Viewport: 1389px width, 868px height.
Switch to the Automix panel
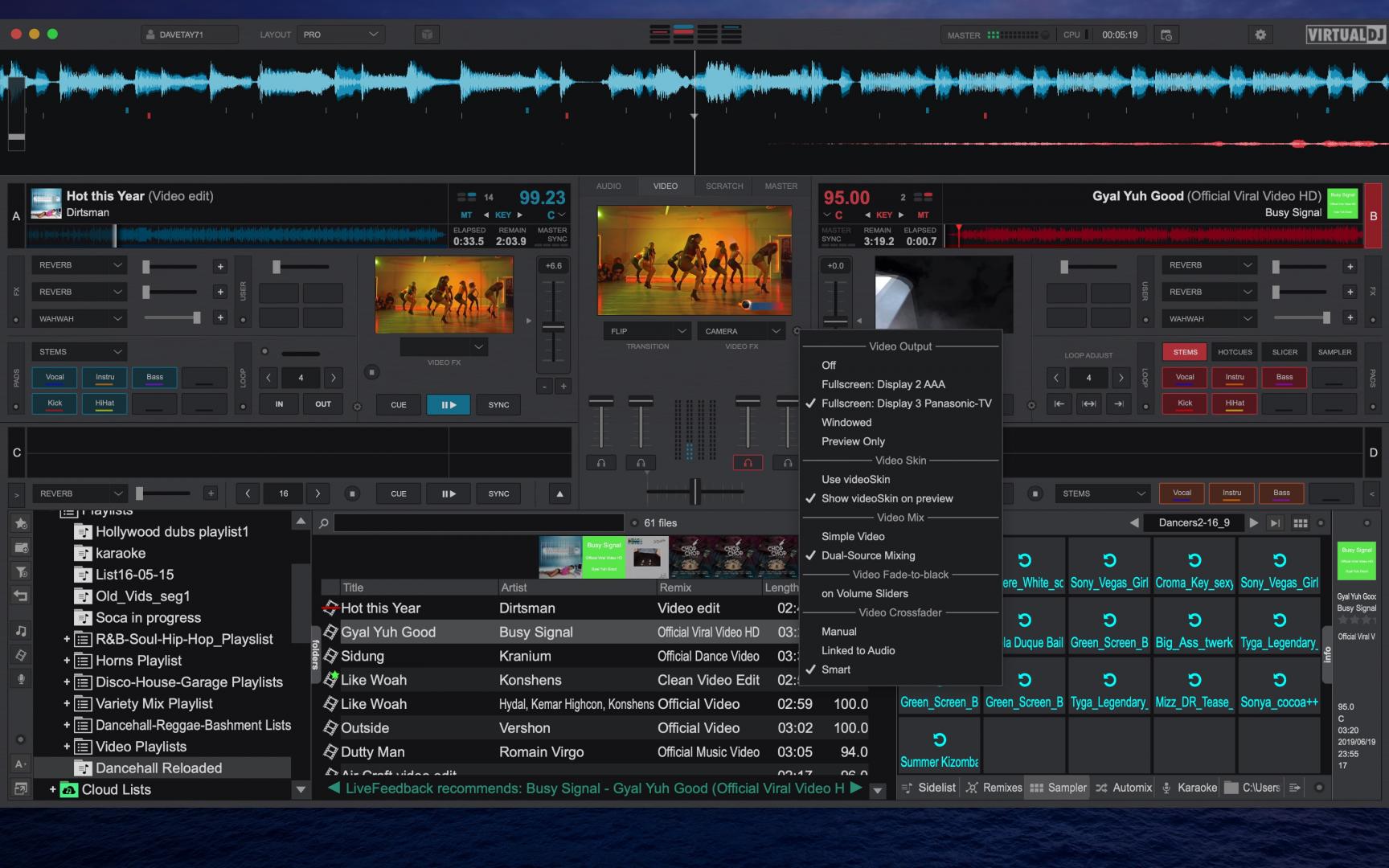point(1130,788)
